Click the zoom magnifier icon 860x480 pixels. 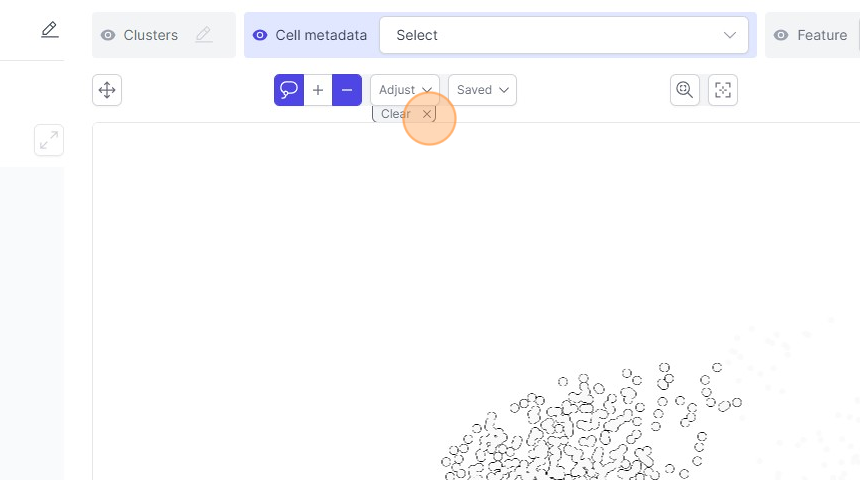(685, 90)
